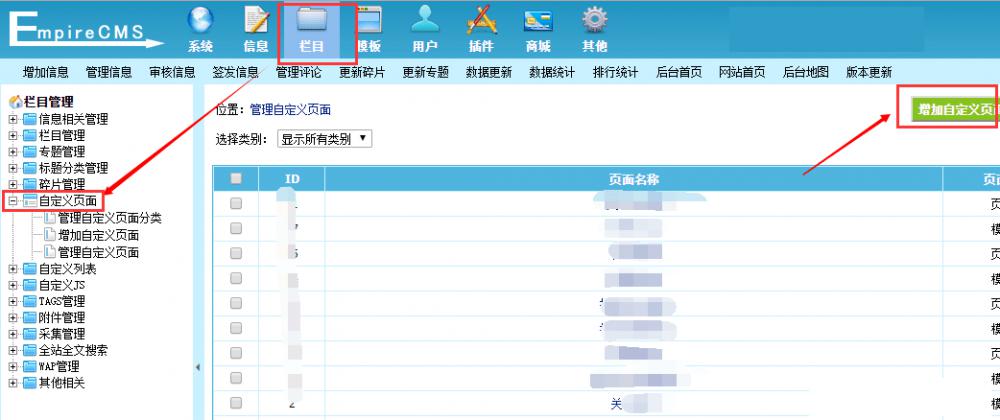Click the 栏目管理 home icon
Screen dimensions: 1000x420
15,102
